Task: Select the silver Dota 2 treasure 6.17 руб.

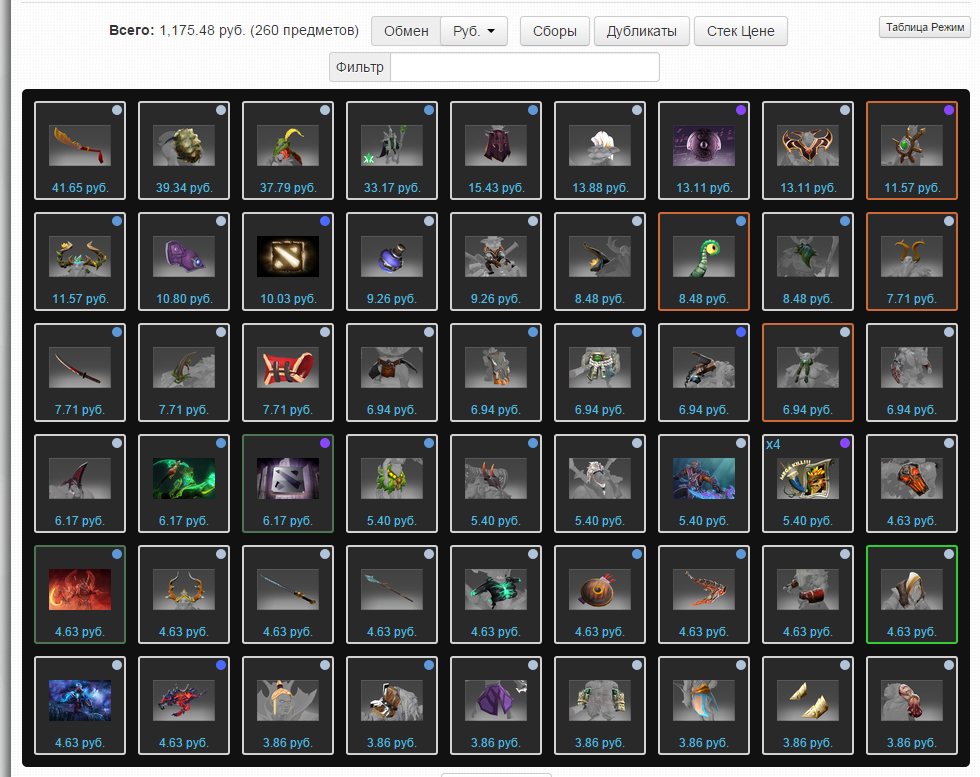Action: [288, 483]
